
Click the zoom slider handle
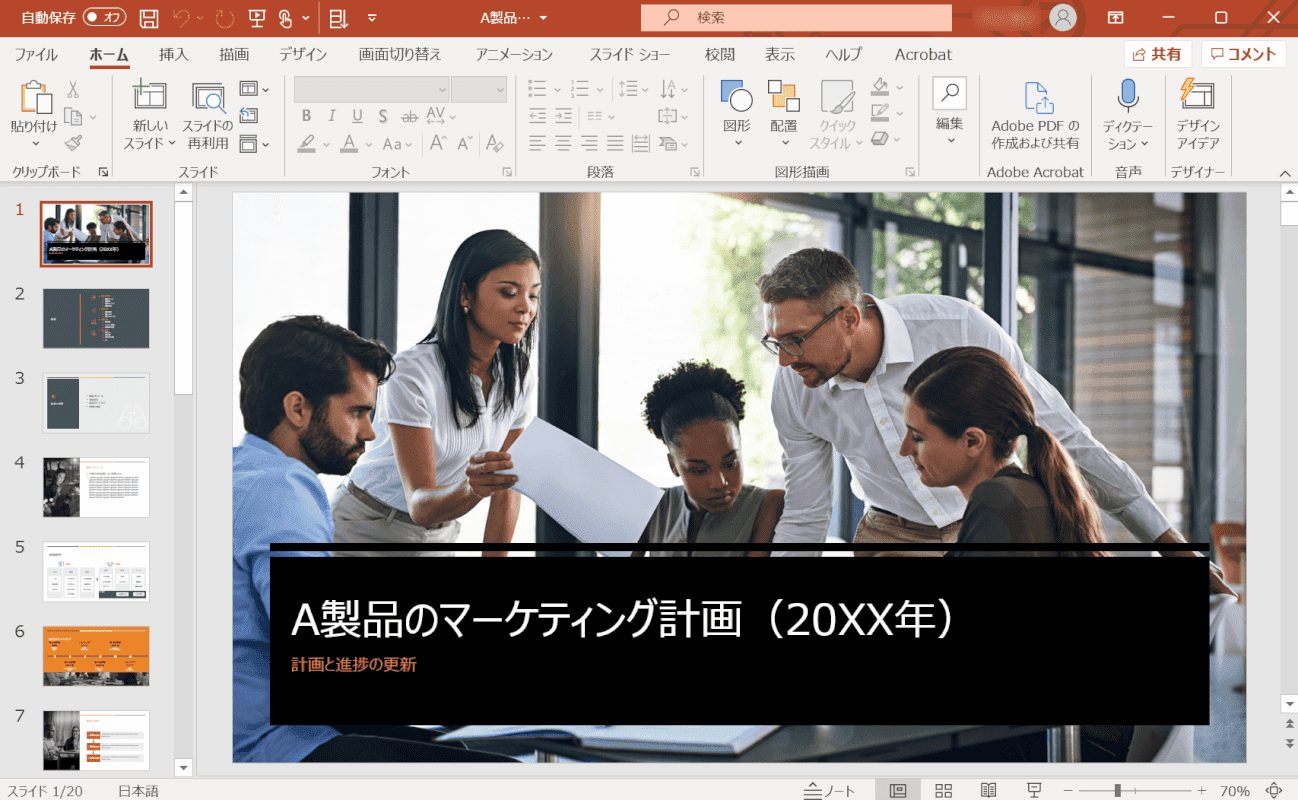(1117, 791)
